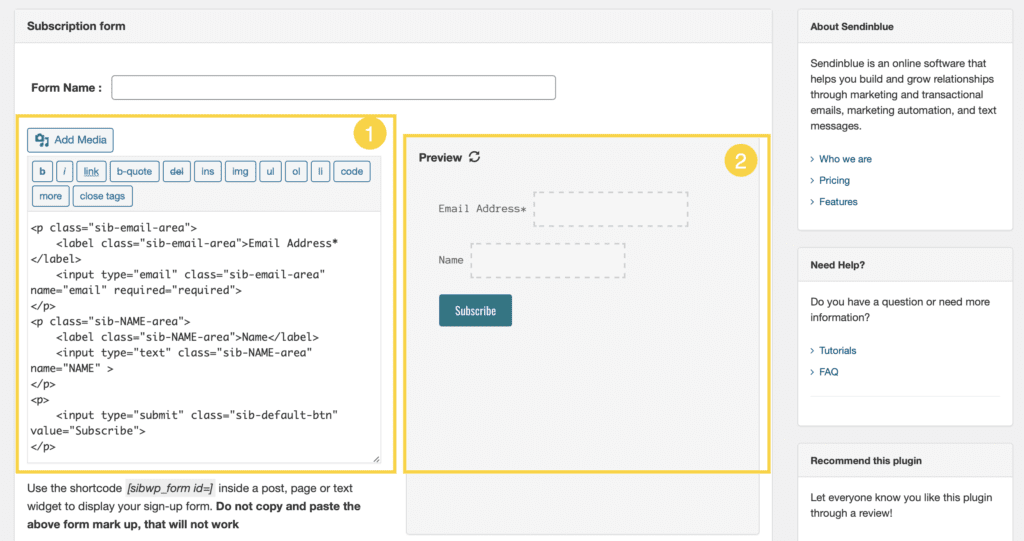Viewport: 1024px width, 541px height.
Task: Click the close tags button
Action: (x=103, y=196)
